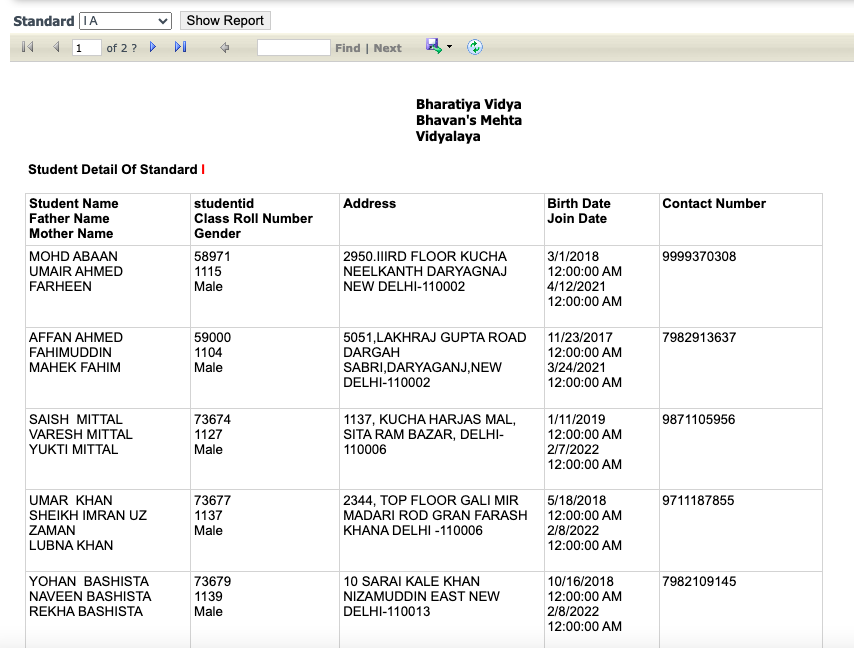Click student id 73679
The width and height of the screenshot is (854, 648).
[x=212, y=582]
